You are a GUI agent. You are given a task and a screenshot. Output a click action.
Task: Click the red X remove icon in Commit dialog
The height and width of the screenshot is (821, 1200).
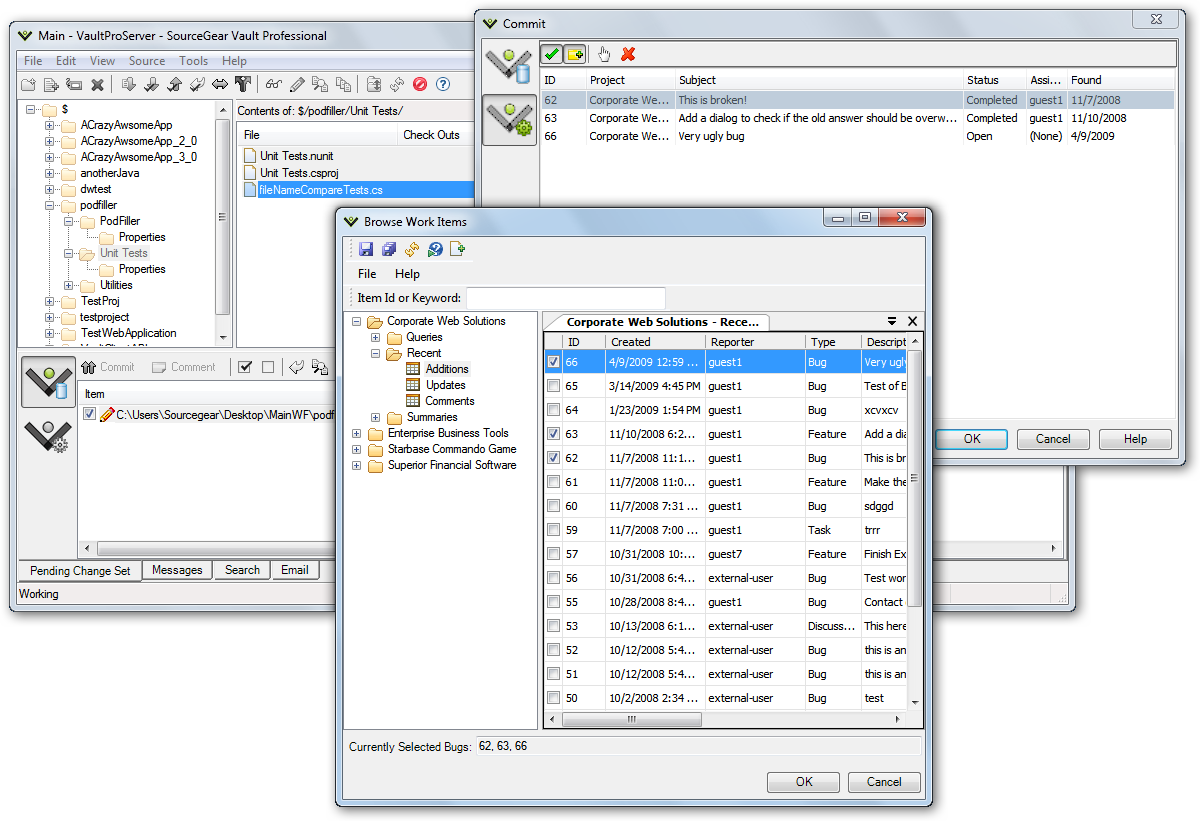tap(628, 54)
